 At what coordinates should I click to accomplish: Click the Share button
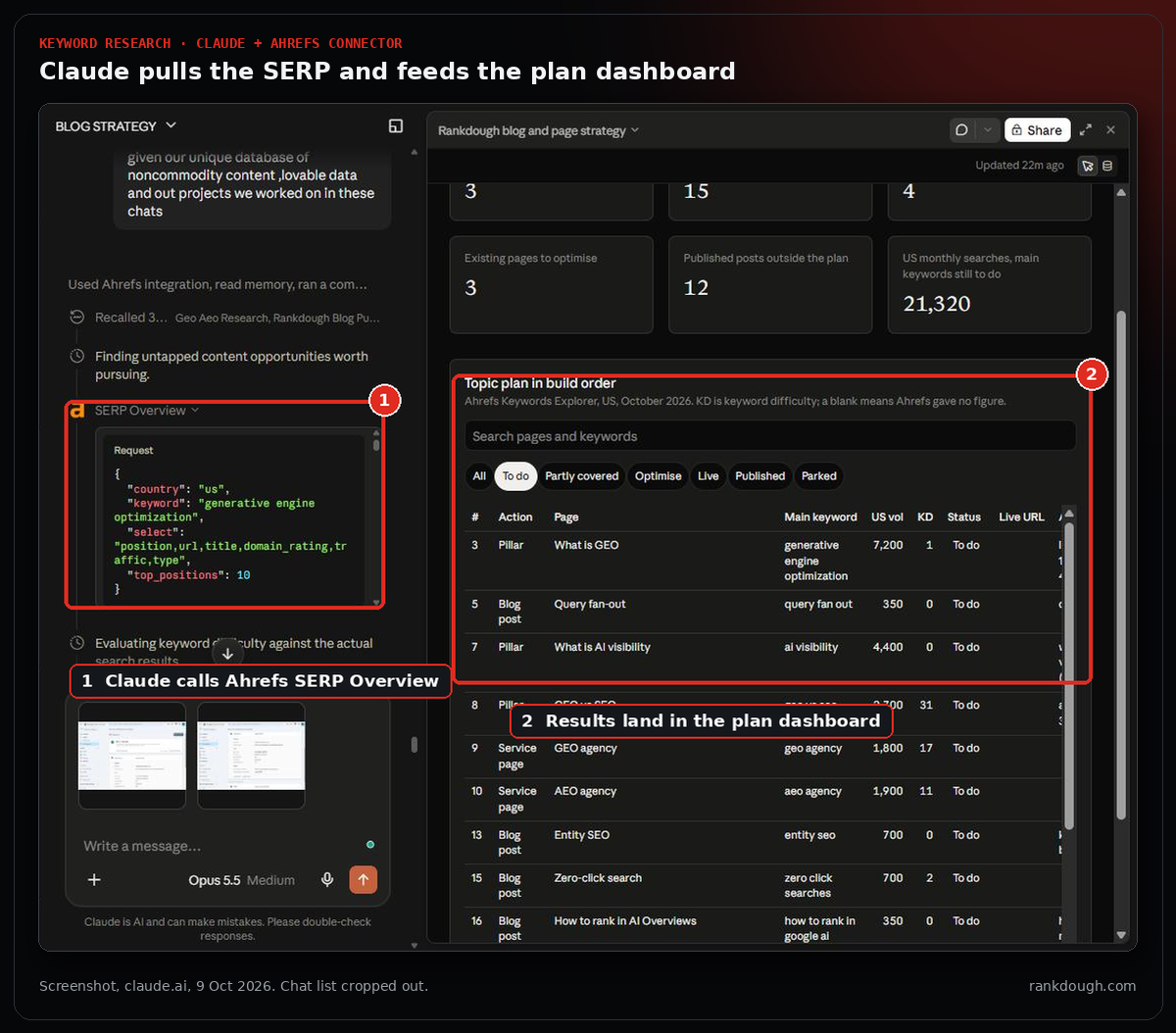click(x=1037, y=129)
